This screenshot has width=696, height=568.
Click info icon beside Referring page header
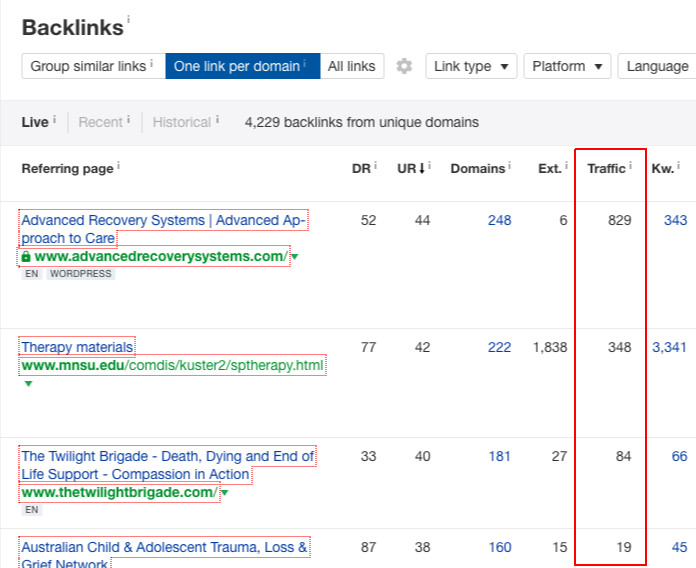pos(119,166)
